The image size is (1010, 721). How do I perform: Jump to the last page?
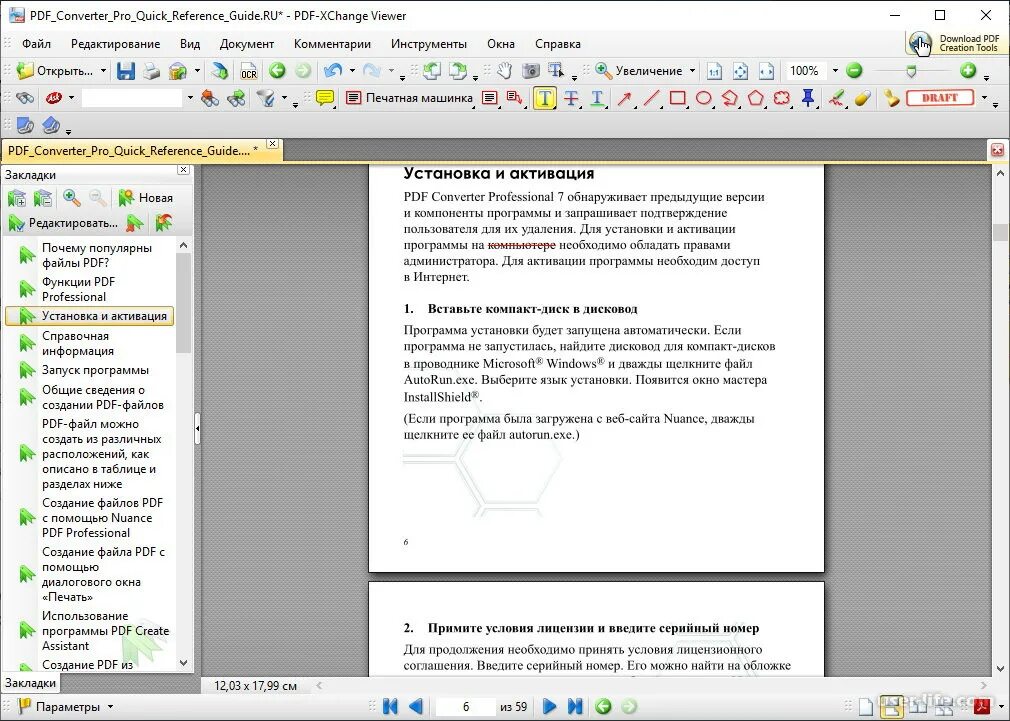click(x=575, y=707)
